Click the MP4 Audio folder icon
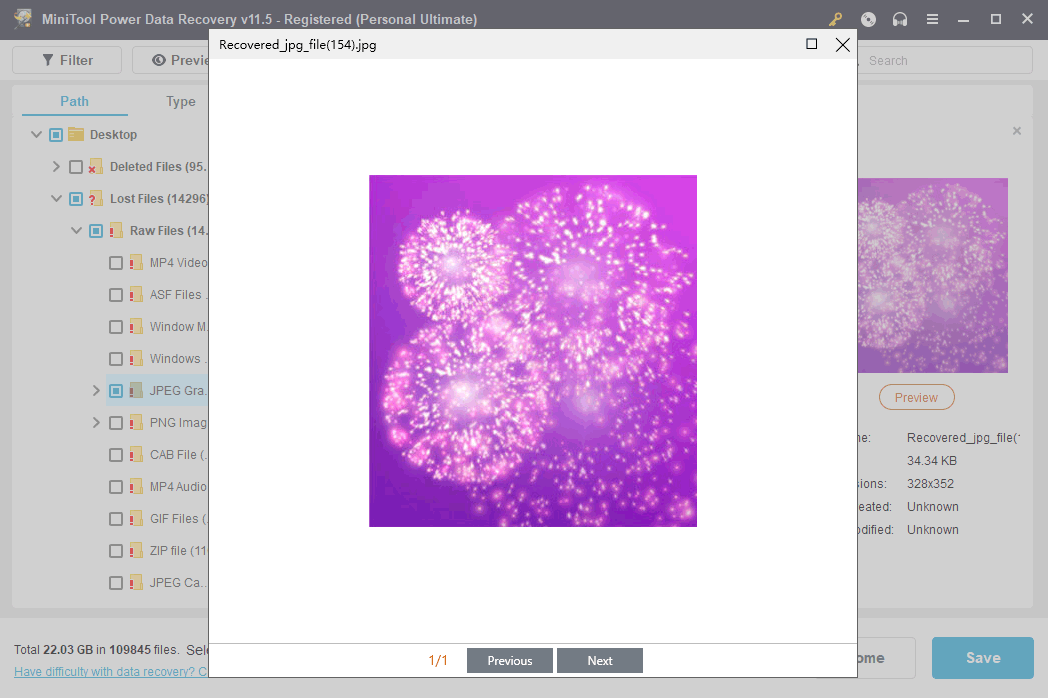Image resolution: width=1048 pixels, height=698 pixels. (136, 487)
